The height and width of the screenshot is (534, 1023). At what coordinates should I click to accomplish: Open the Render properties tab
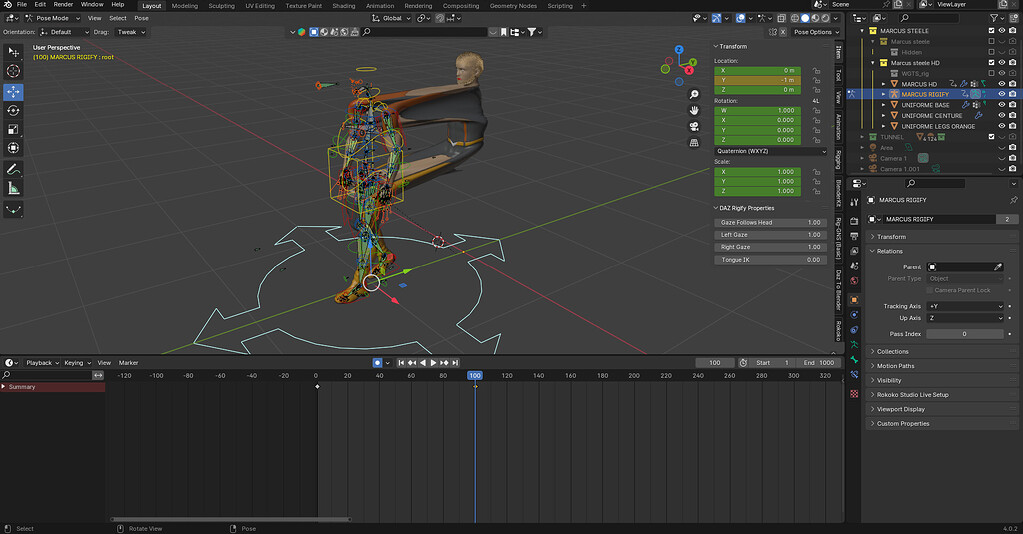point(854,221)
